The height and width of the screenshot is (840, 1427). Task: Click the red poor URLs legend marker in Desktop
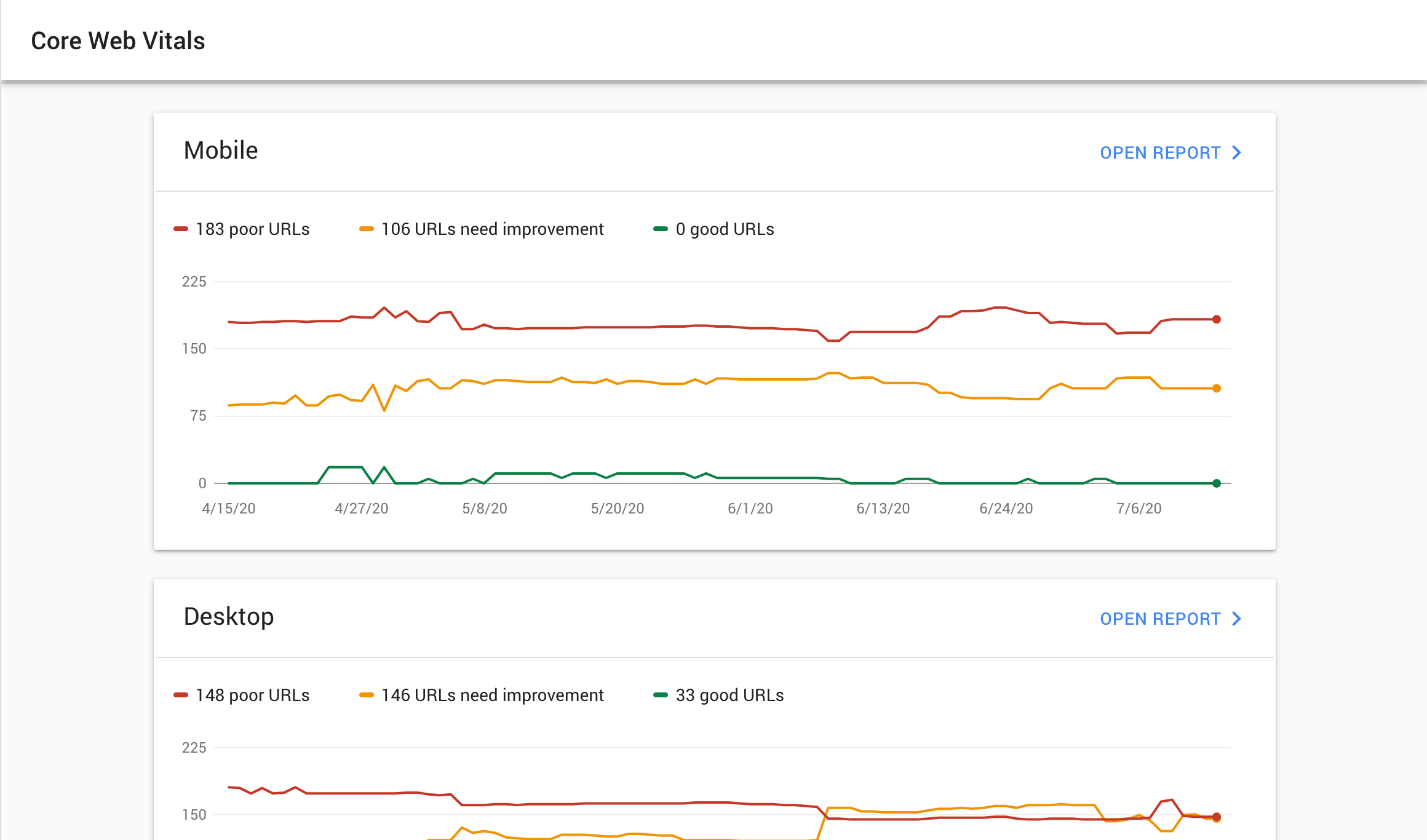coord(180,695)
